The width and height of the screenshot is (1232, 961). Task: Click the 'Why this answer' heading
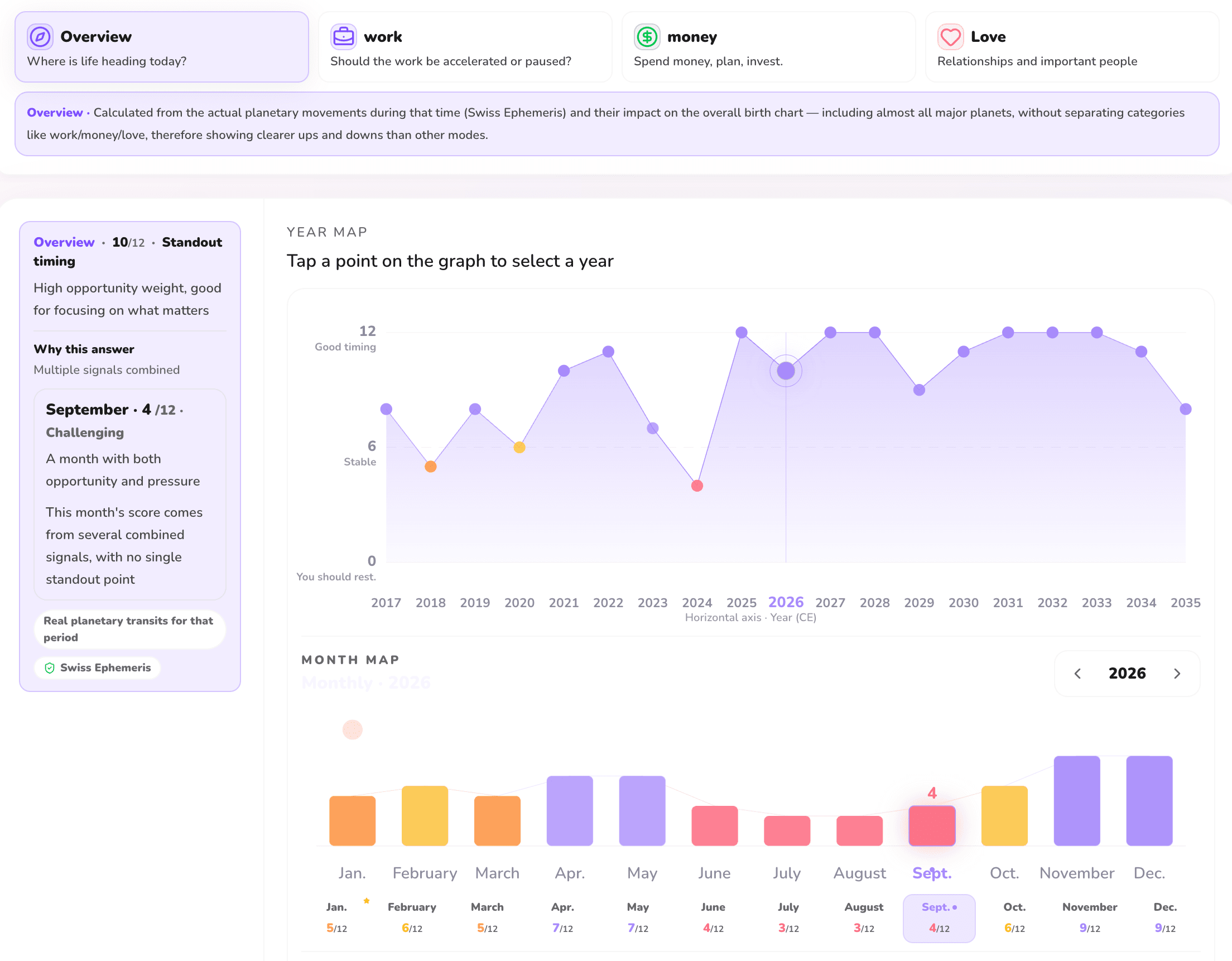click(x=84, y=349)
